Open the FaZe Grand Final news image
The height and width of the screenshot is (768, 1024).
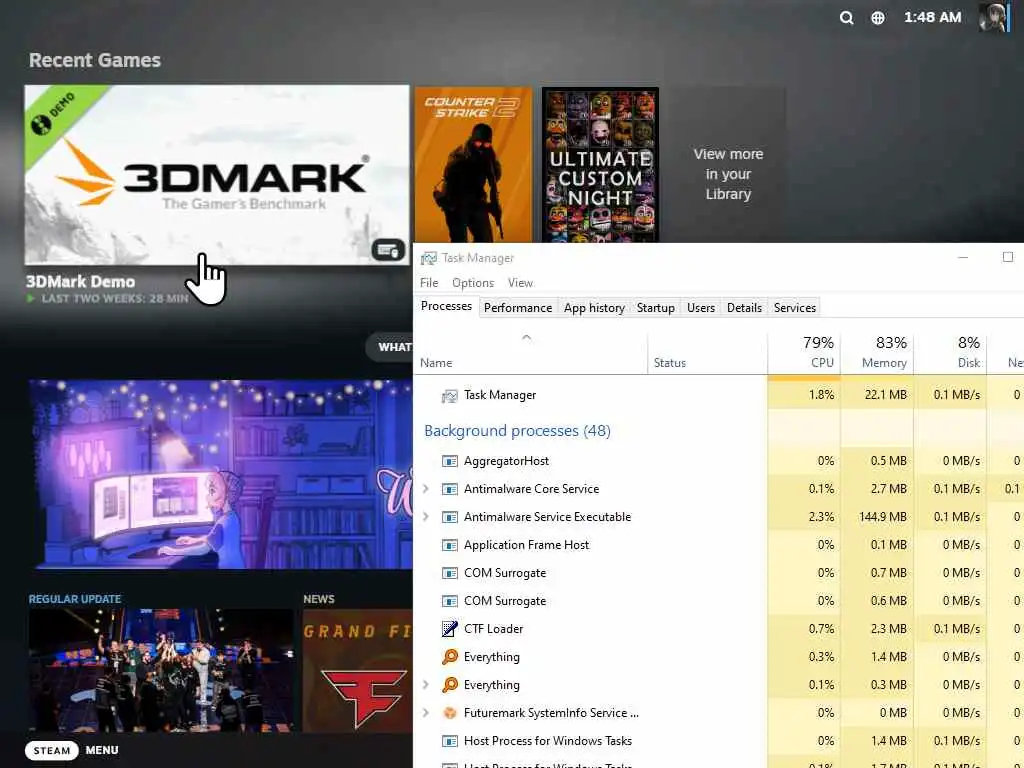click(x=358, y=671)
